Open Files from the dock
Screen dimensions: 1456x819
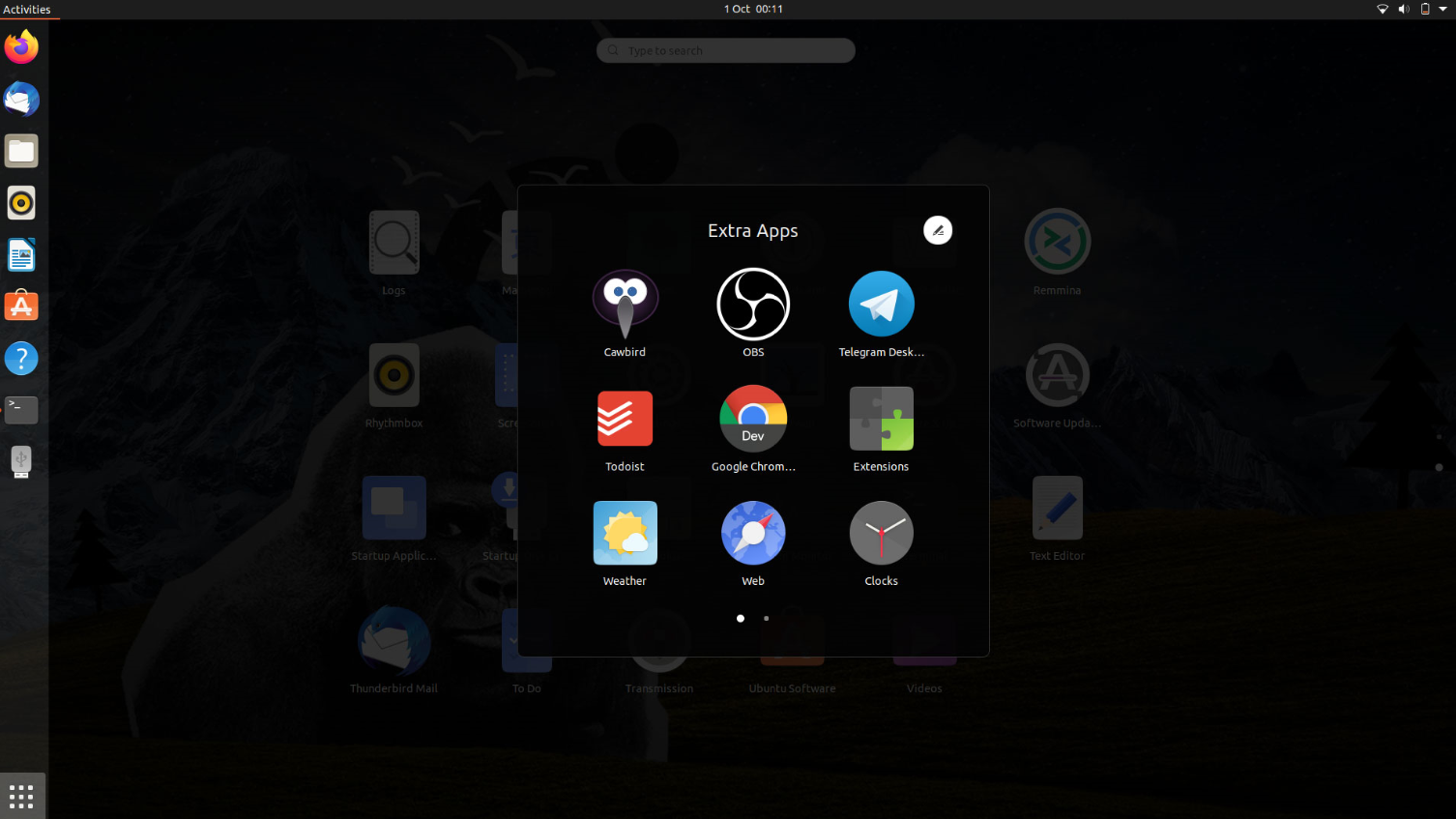coord(21,151)
